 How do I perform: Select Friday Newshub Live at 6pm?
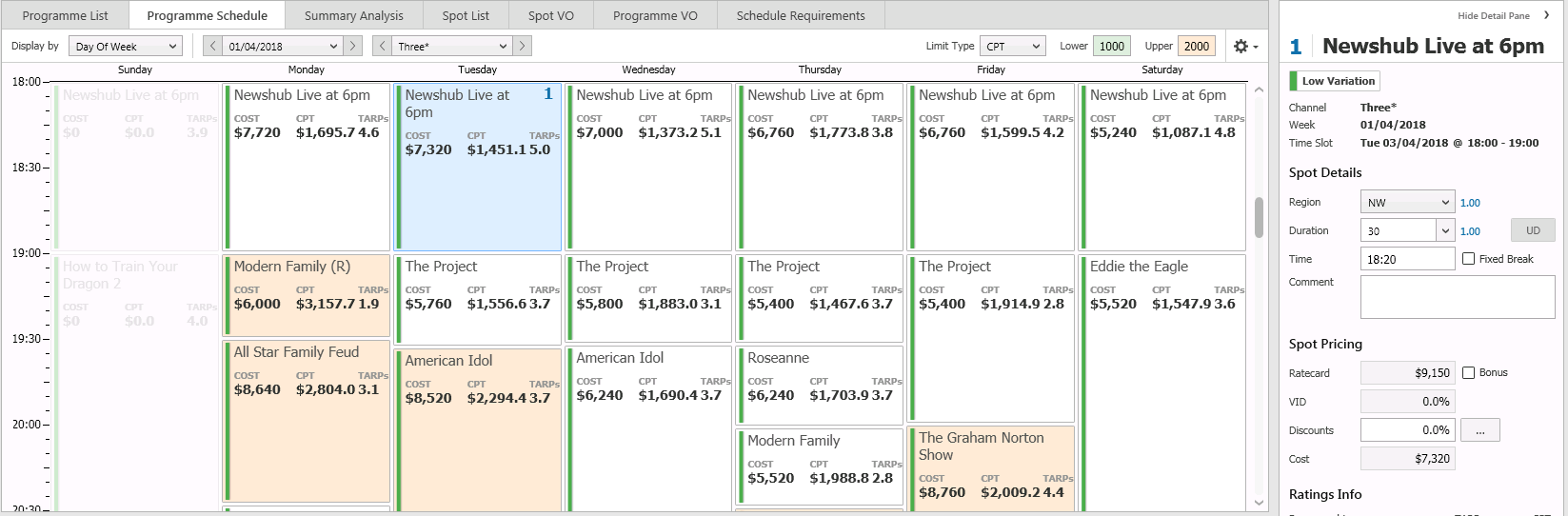coord(991,167)
